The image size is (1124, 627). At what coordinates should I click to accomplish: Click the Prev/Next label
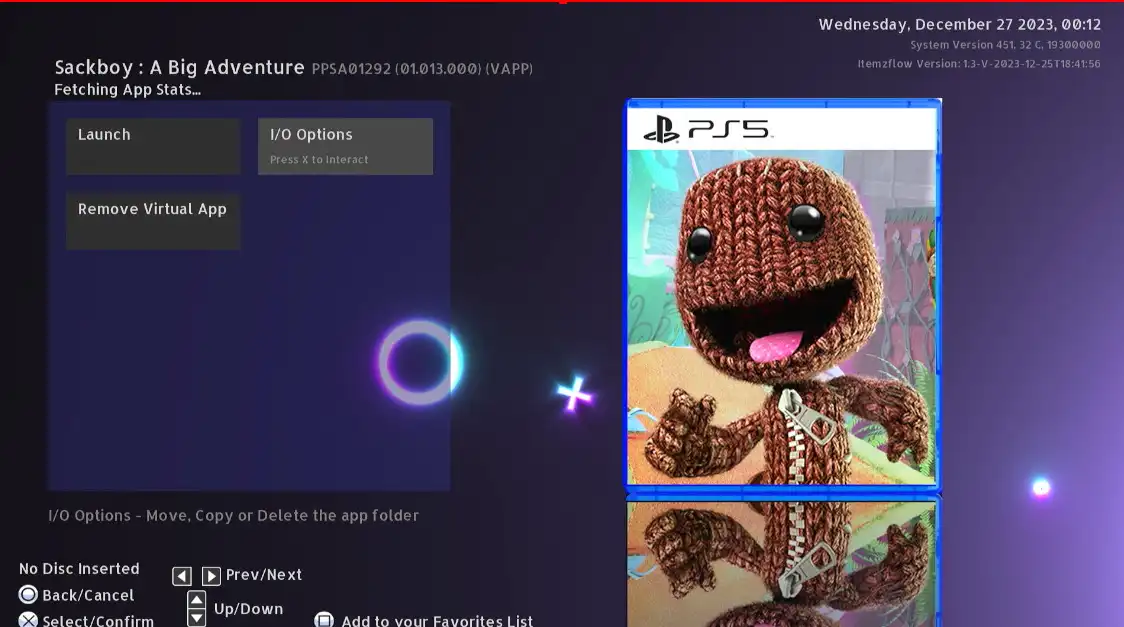(264, 575)
